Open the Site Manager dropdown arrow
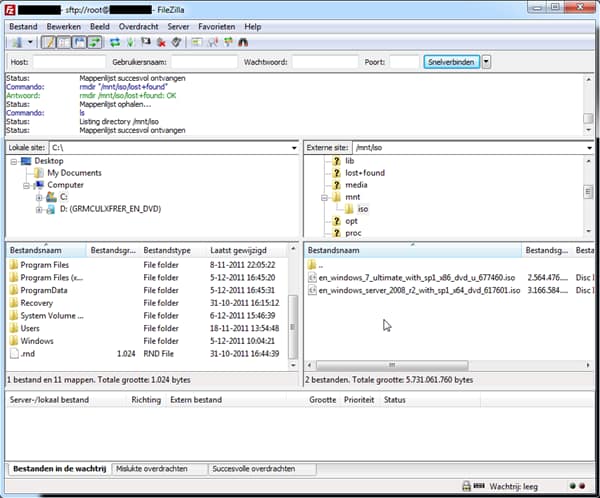This screenshot has height=498, width=600. (30, 42)
